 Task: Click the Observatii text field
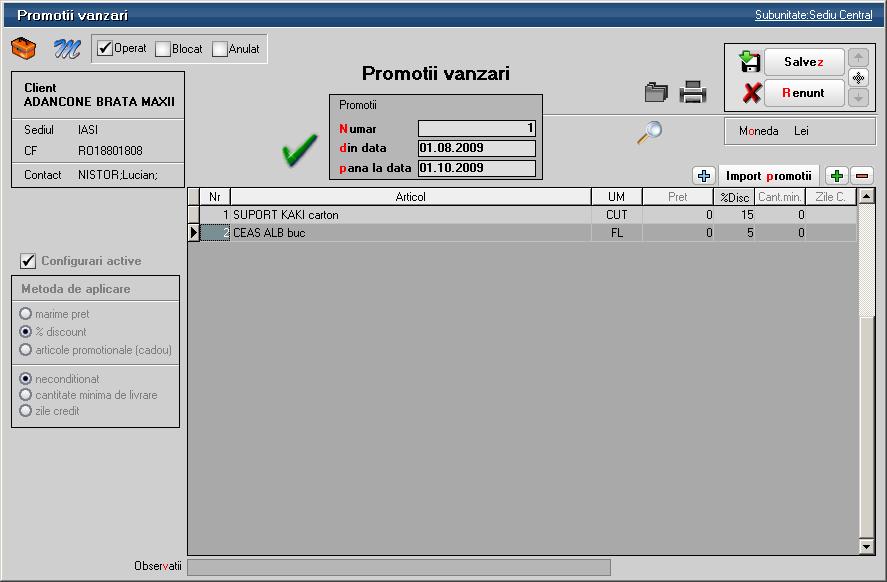[399, 567]
